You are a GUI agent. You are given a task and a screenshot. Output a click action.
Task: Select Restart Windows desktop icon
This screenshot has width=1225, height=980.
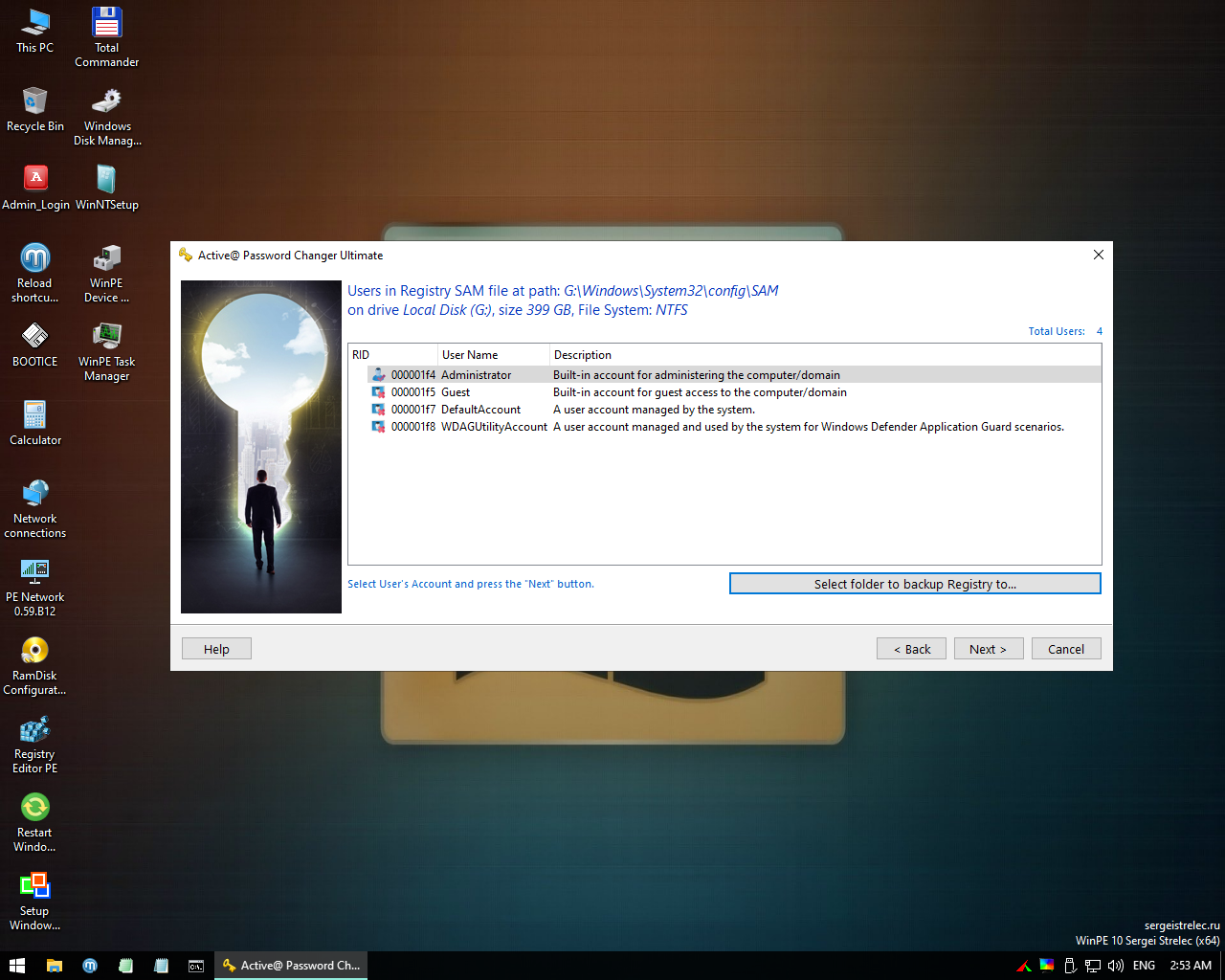(35, 822)
